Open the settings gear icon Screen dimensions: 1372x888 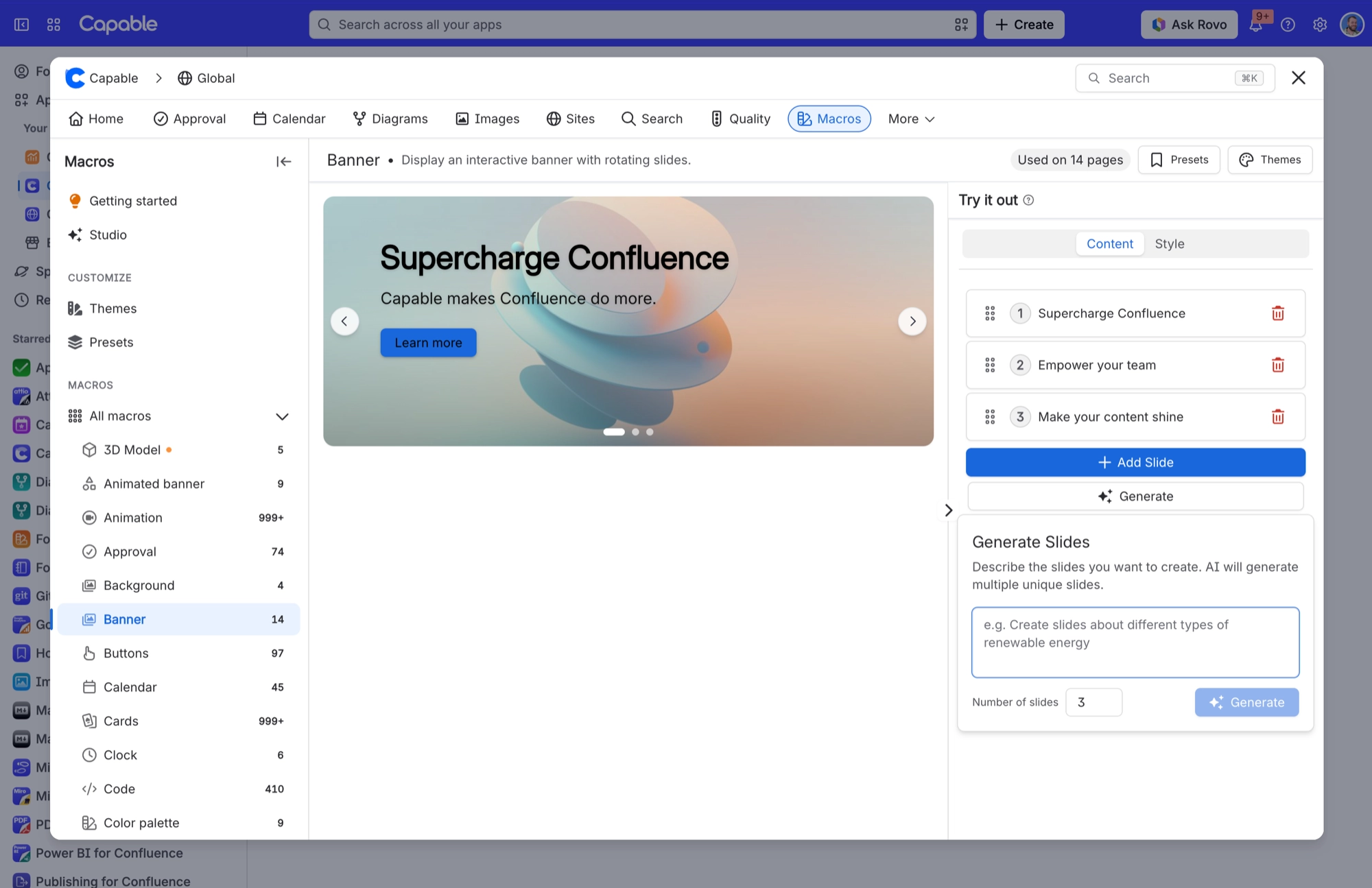1320,25
